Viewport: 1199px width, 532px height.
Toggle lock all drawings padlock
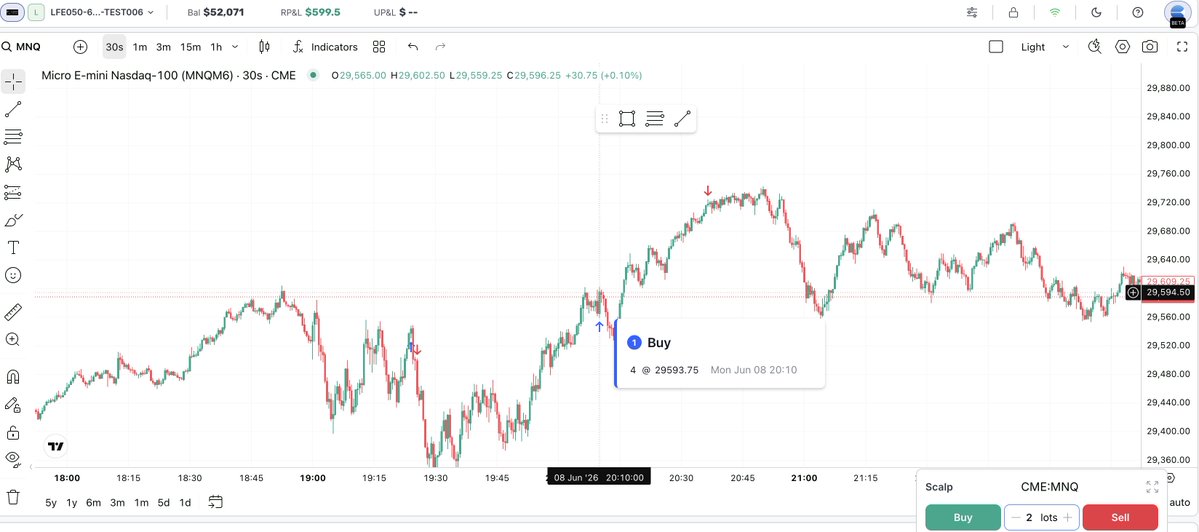pyautogui.click(x=13, y=433)
